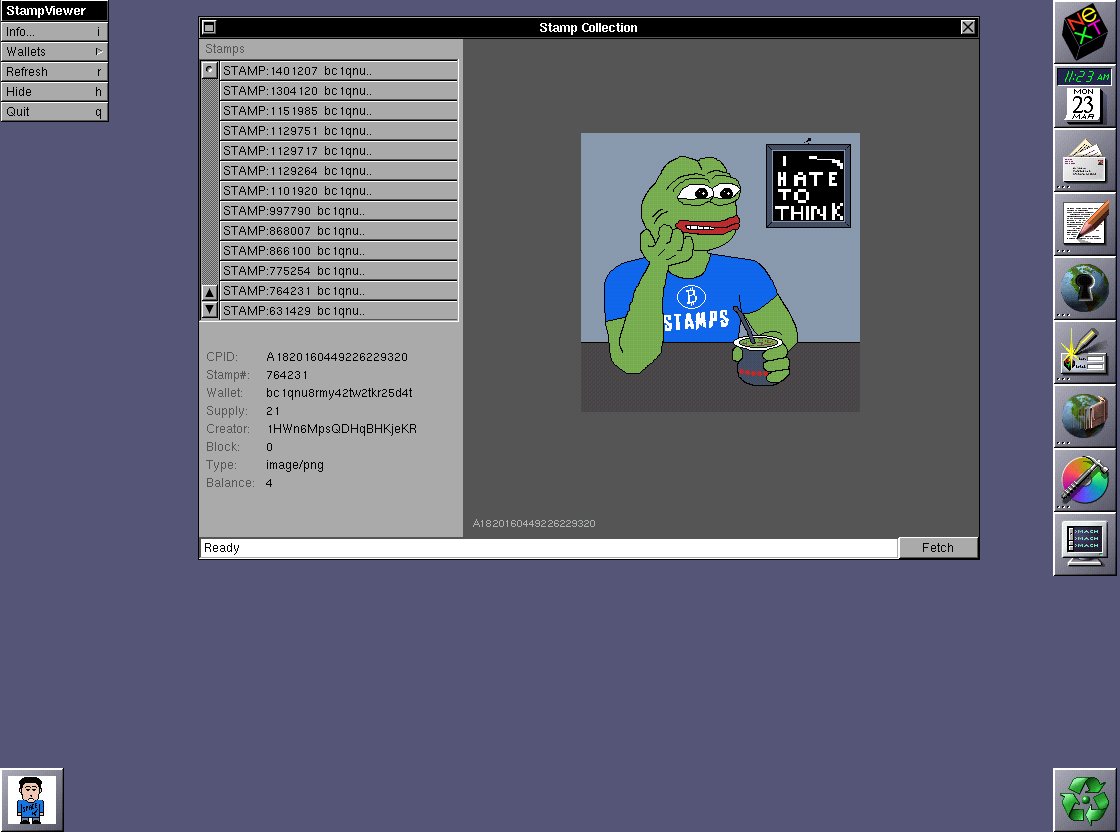Click the Wallet address bc1qnu8rmy42tw2tkr25d4t
1120x832 pixels.
coord(339,393)
